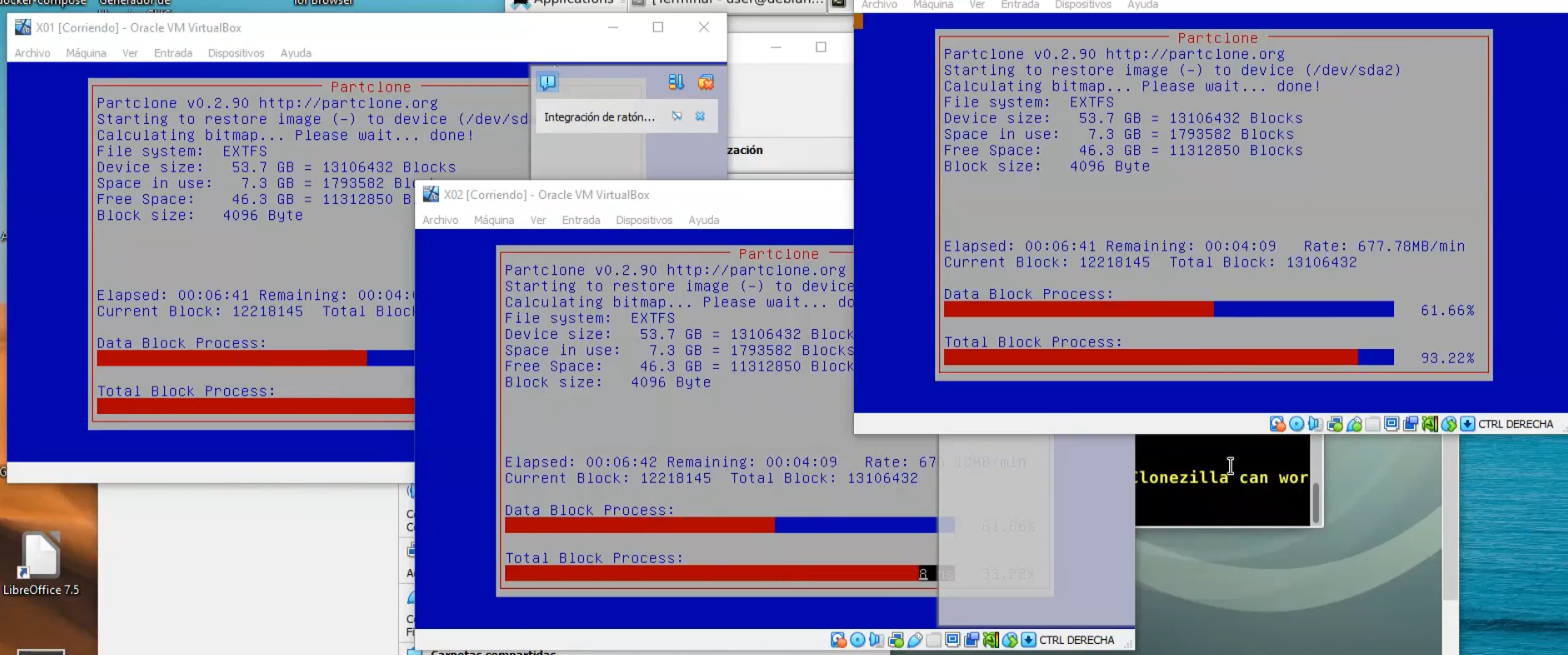Open Ver menu in X02 window
1568x655 pixels.
(538, 220)
